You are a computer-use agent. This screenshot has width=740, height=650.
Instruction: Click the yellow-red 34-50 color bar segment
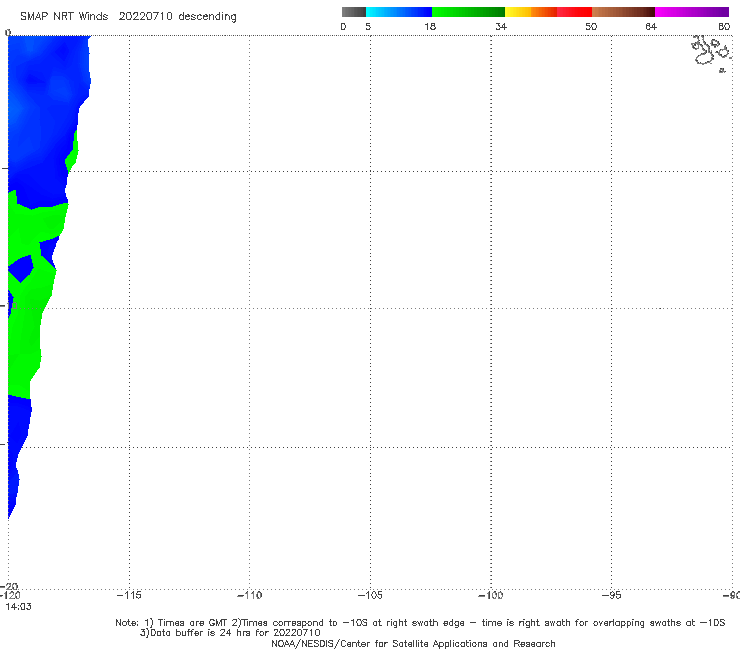click(x=548, y=12)
